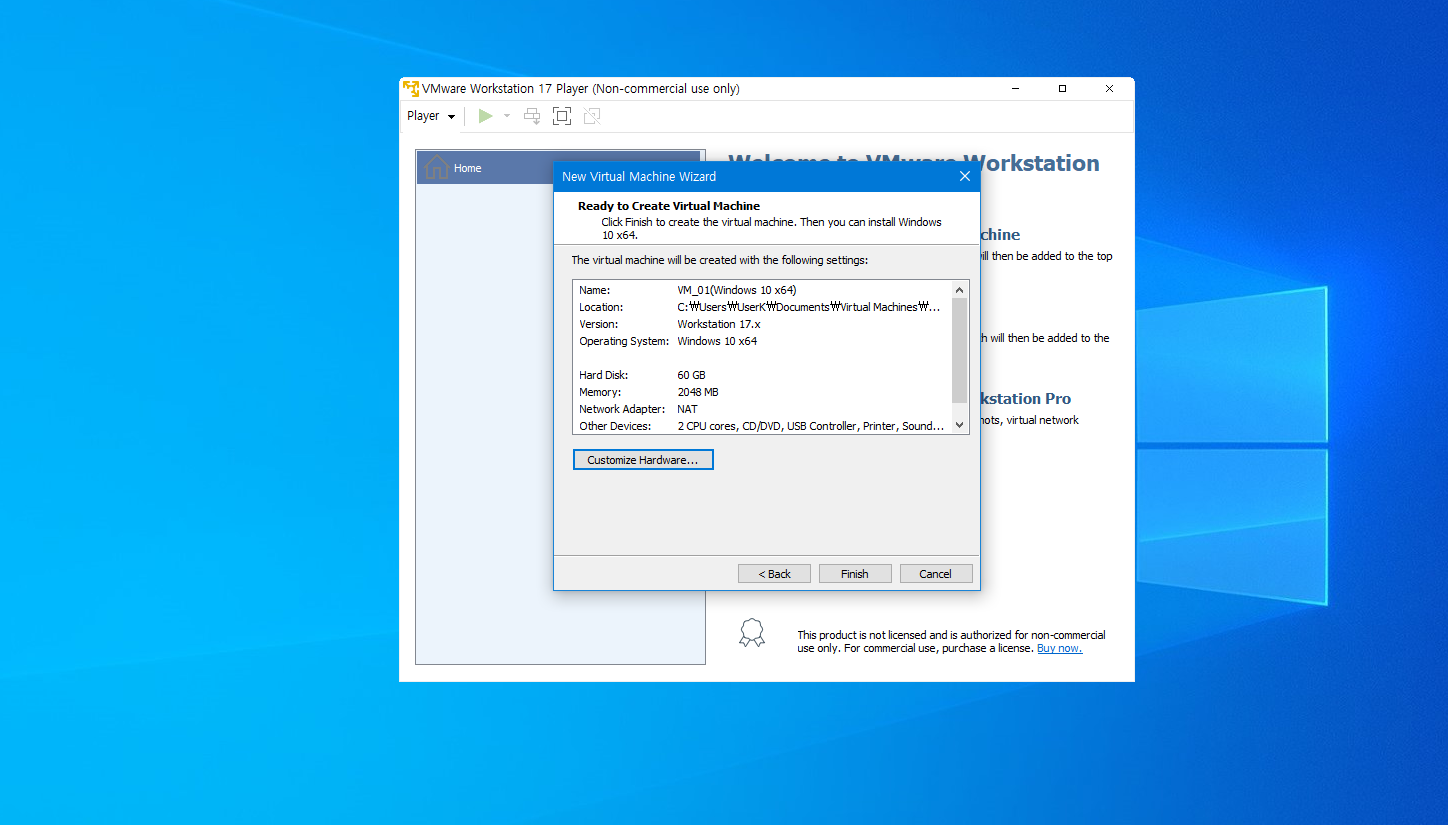Click the settings list scrollbar thumb
The width and height of the screenshot is (1448, 825).
point(960,350)
